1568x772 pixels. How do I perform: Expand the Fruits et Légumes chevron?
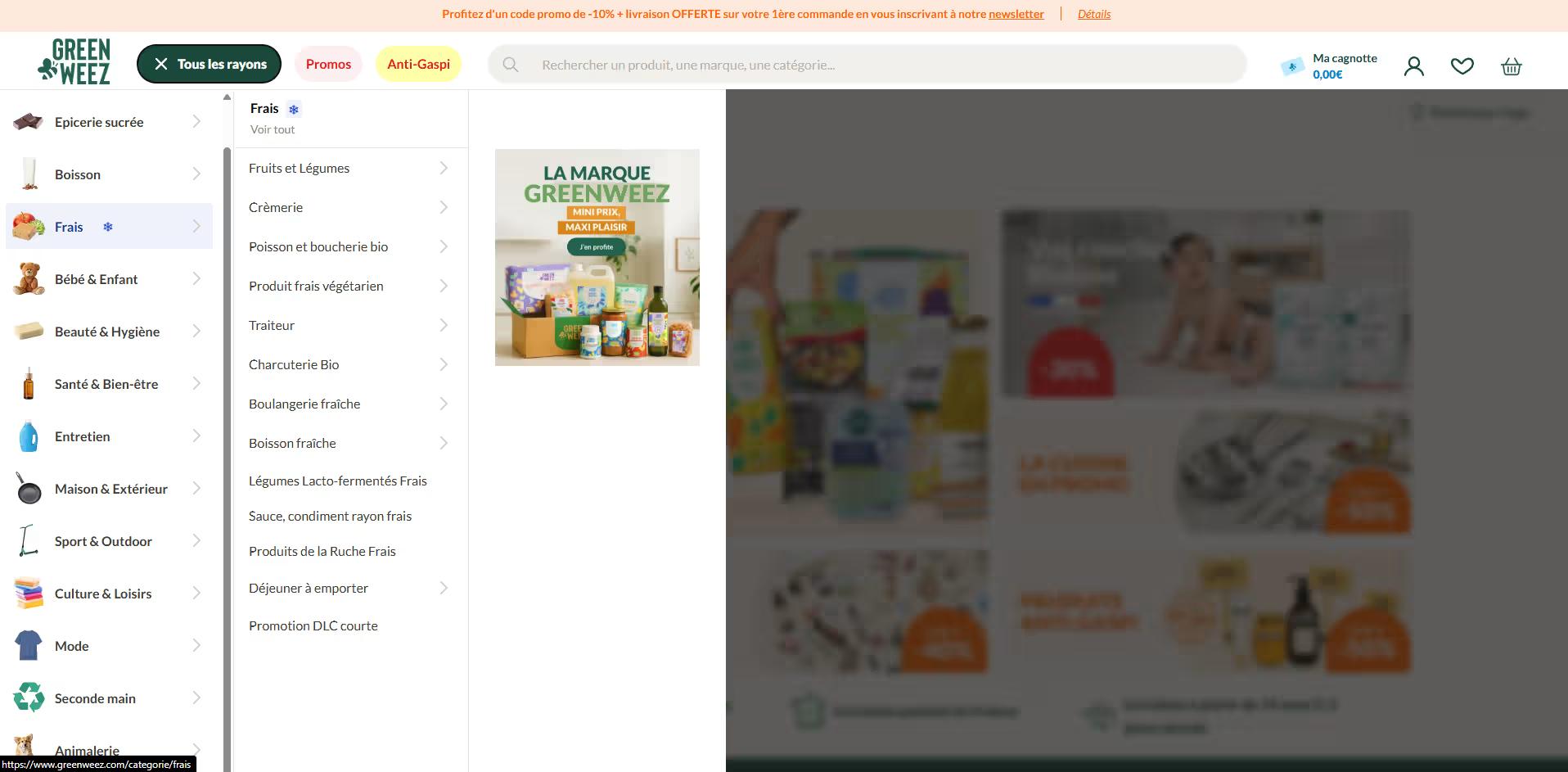(444, 168)
